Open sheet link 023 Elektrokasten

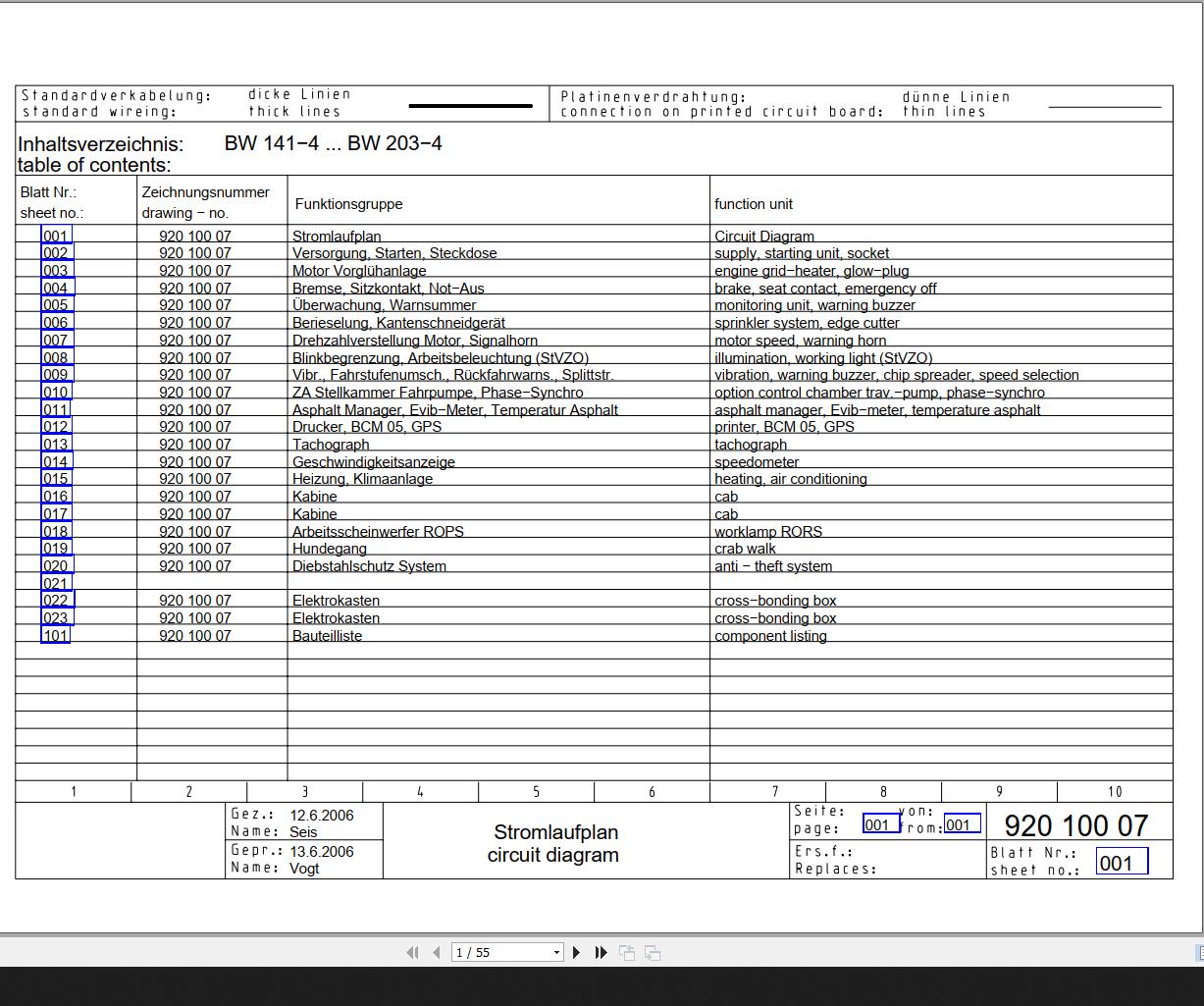[x=56, y=618]
